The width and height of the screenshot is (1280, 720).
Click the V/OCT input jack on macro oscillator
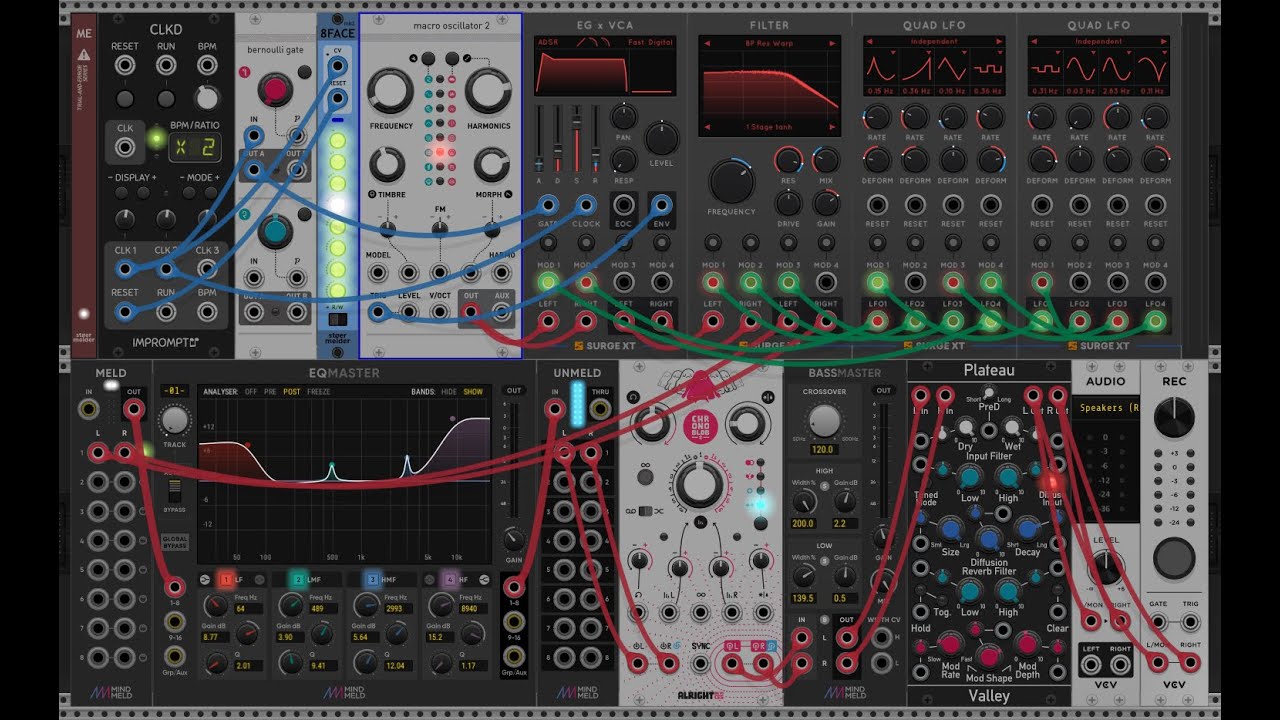click(x=440, y=312)
